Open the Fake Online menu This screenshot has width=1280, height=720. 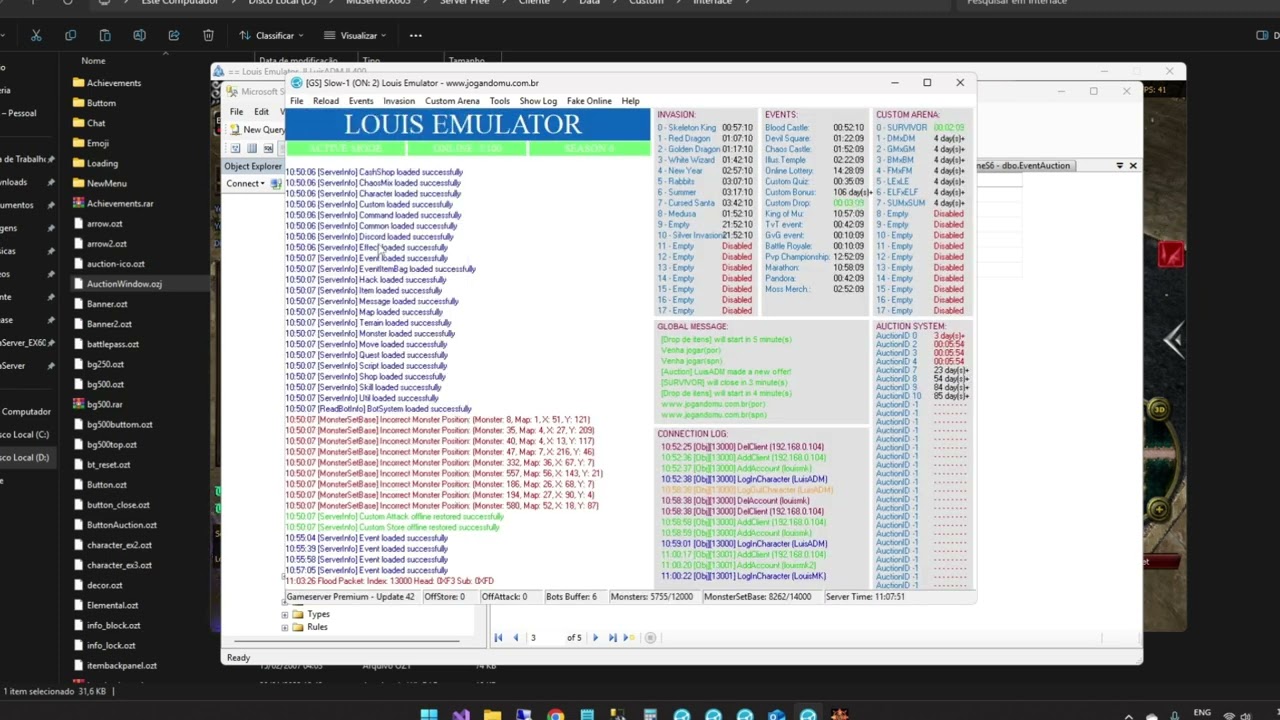pos(589,101)
